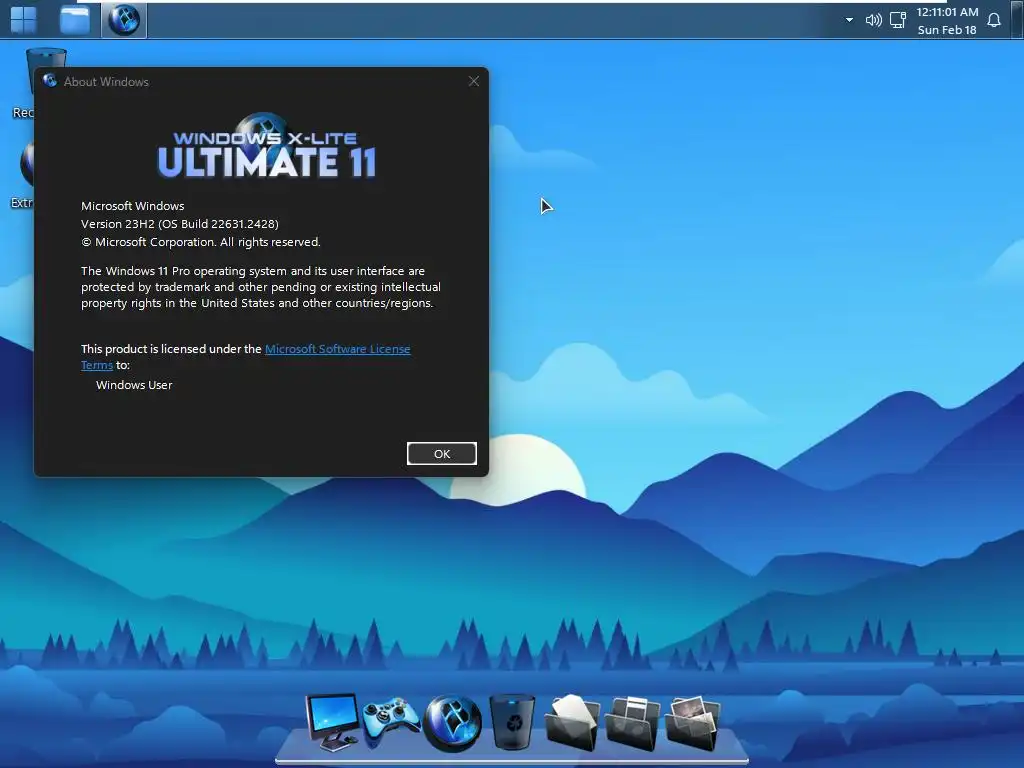Viewport: 1024px width, 768px height.
Task: Open the recycle bin dock icon
Action: [x=511, y=722]
